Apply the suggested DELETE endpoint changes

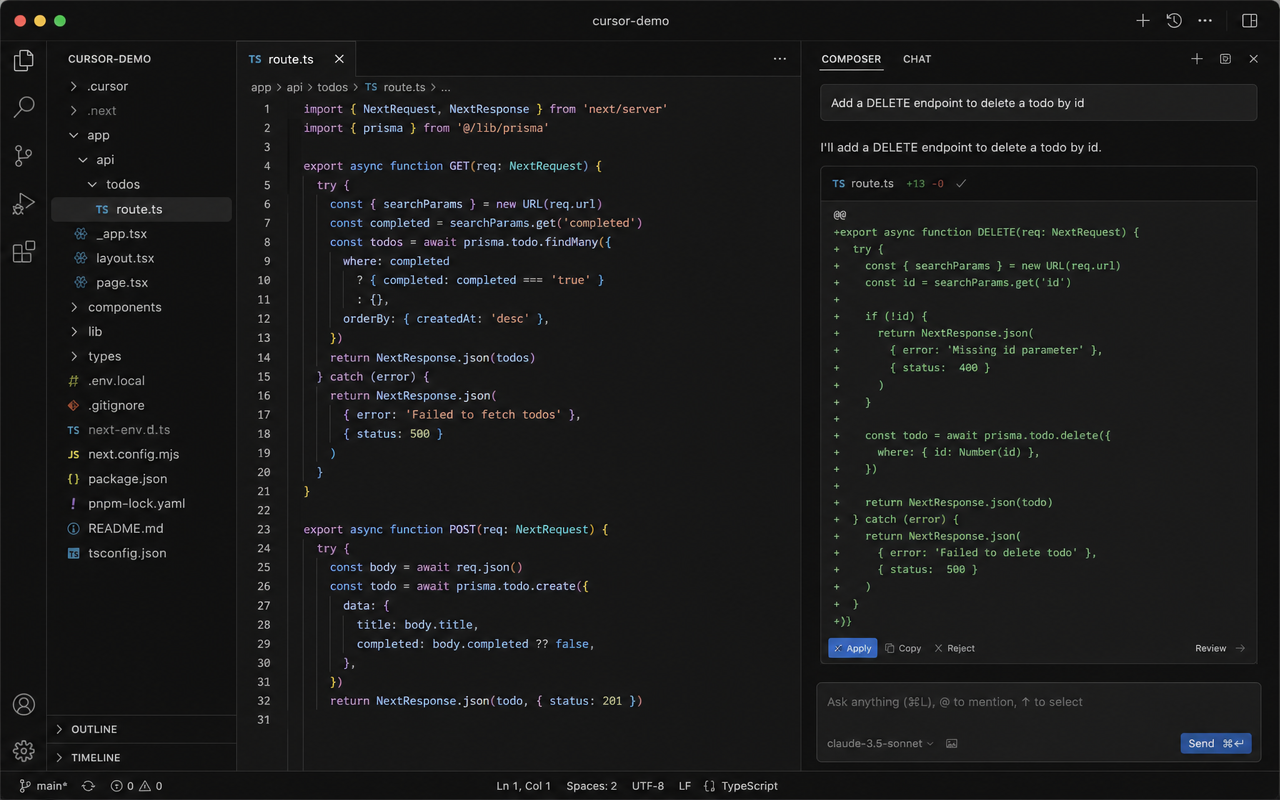[852, 648]
